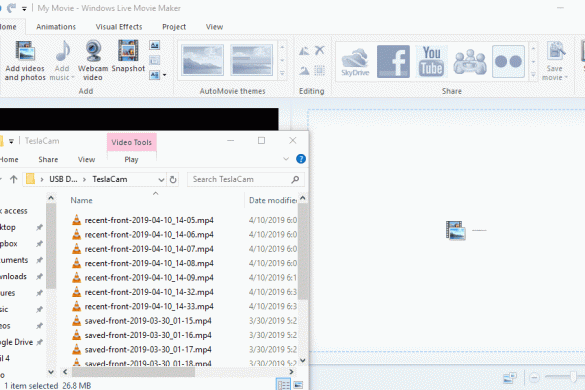585x390 pixels.
Task: Select saved-front-2019-03-30_01-15.mp4
Action: [148, 321]
